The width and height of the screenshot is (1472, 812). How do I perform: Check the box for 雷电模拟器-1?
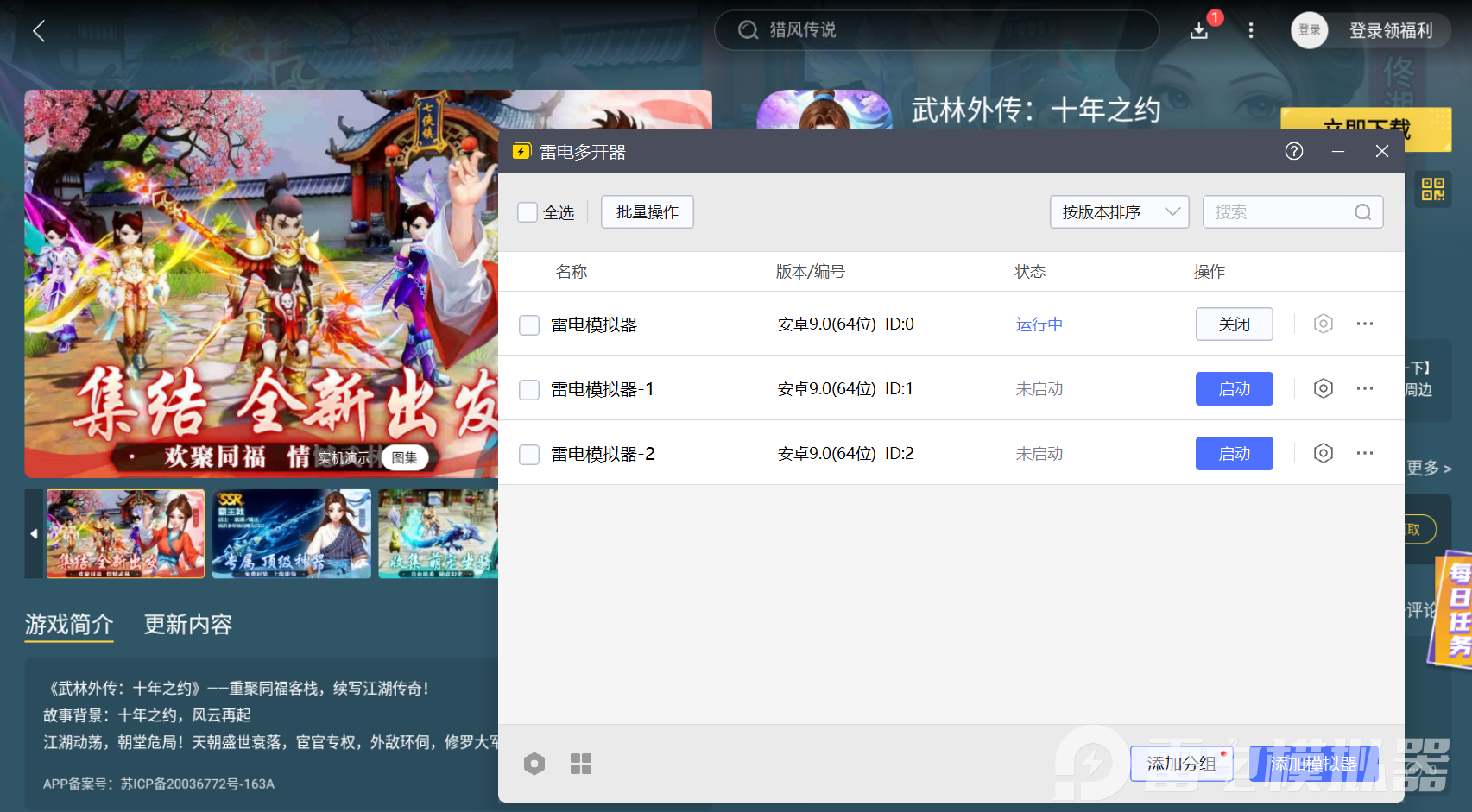click(529, 389)
